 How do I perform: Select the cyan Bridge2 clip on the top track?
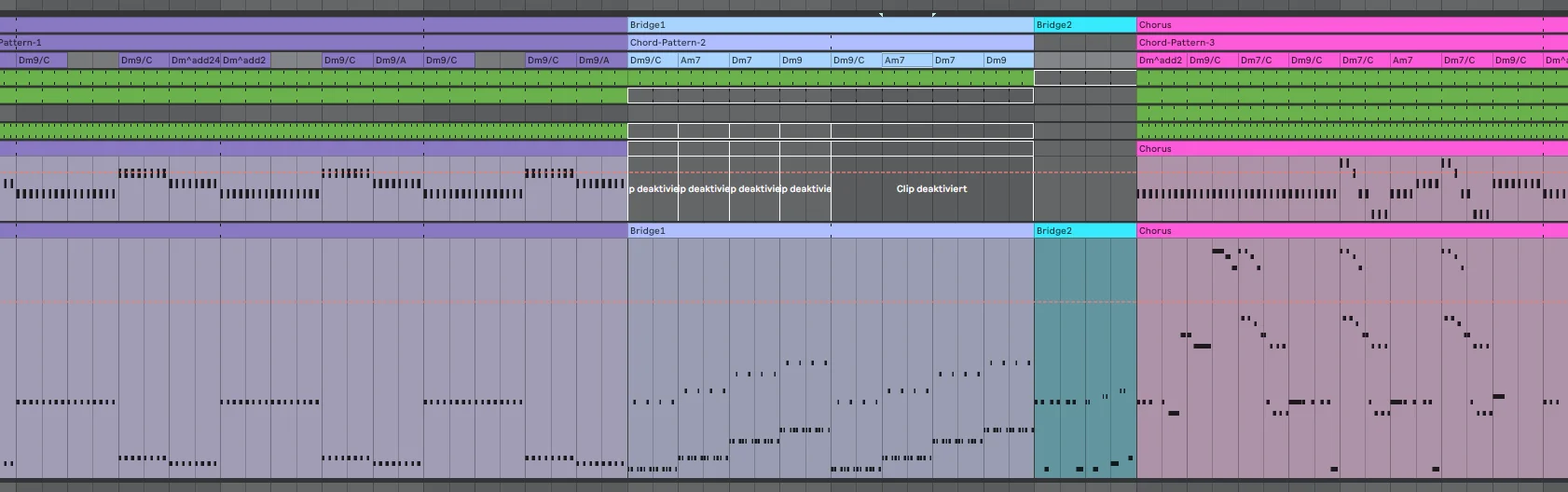1085,25
